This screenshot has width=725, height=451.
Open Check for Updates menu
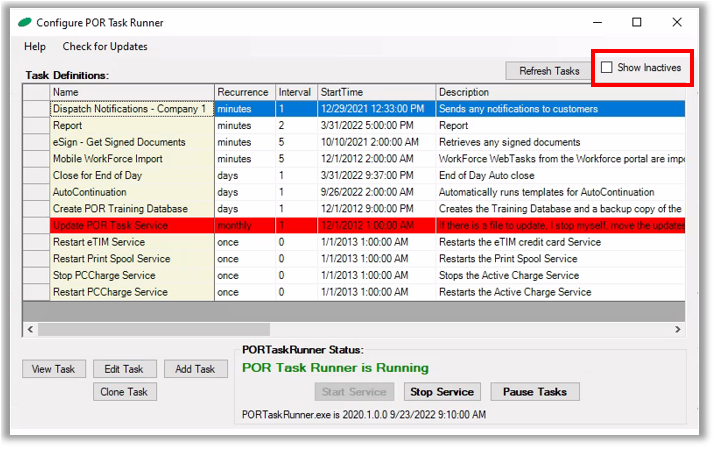tap(105, 47)
